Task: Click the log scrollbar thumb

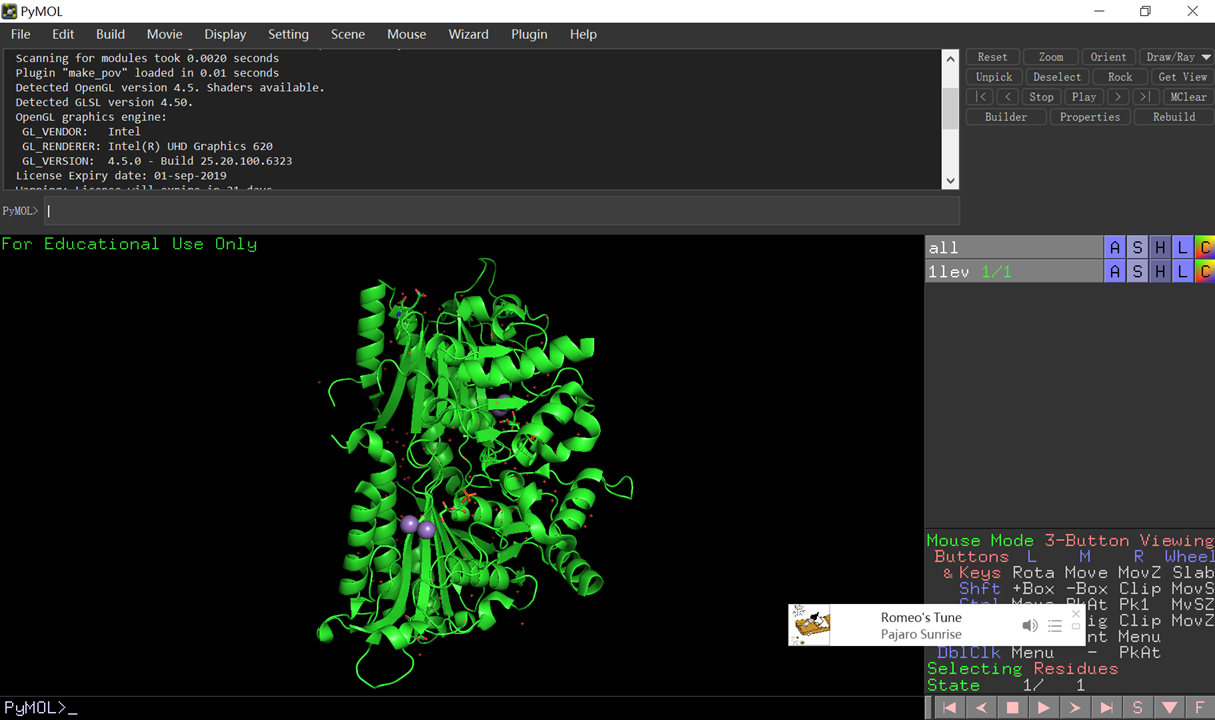Action: [950, 107]
